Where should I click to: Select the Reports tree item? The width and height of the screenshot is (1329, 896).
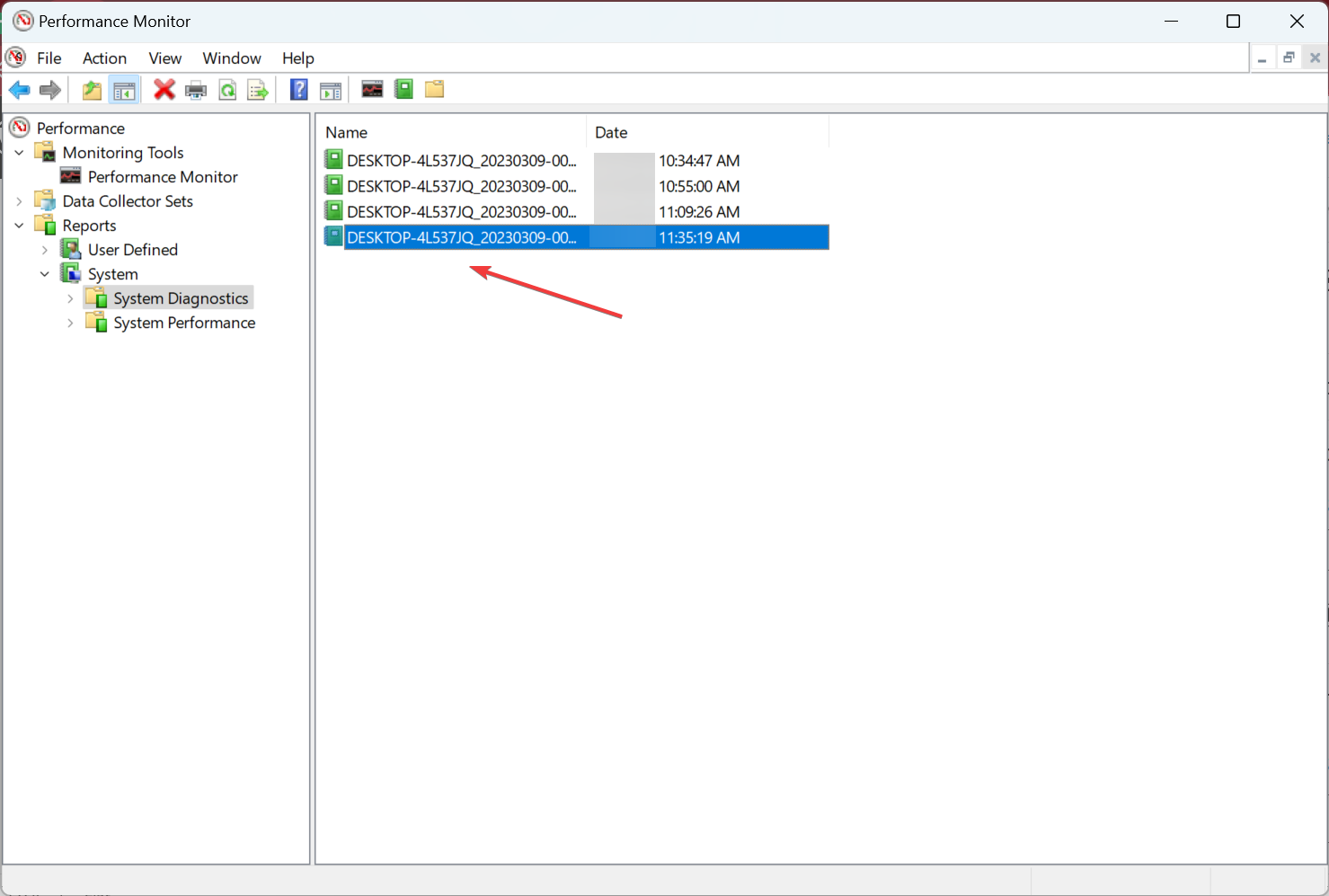pyautogui.click(x=89, y=226)
